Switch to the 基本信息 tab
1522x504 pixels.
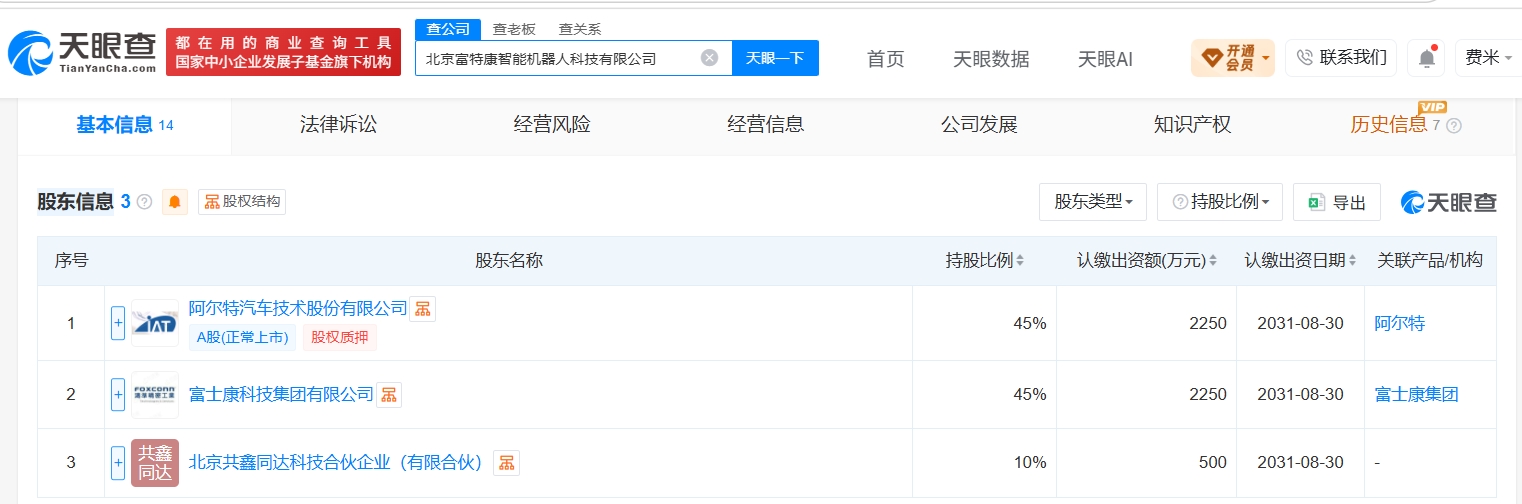point(125,125)
